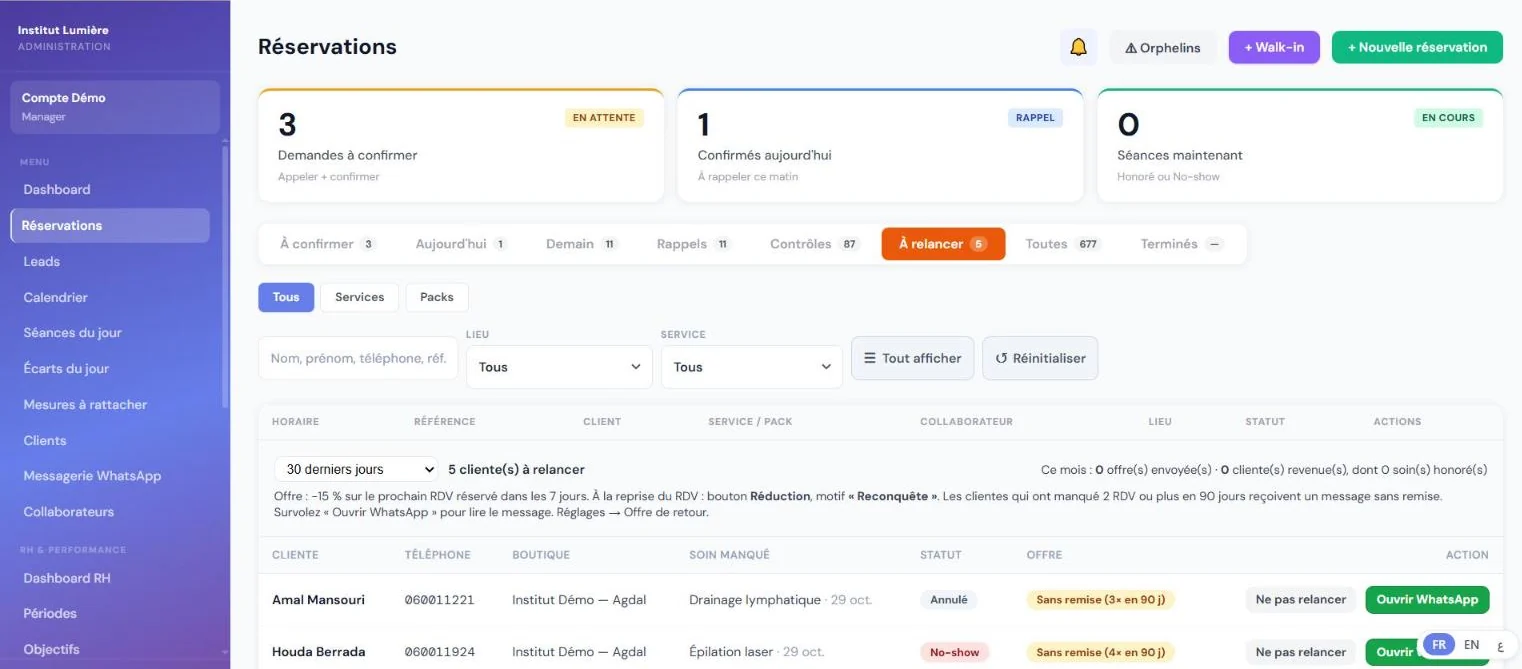
Task: Expand the Lieu dropdown
Action: click(x=560, y=367)
